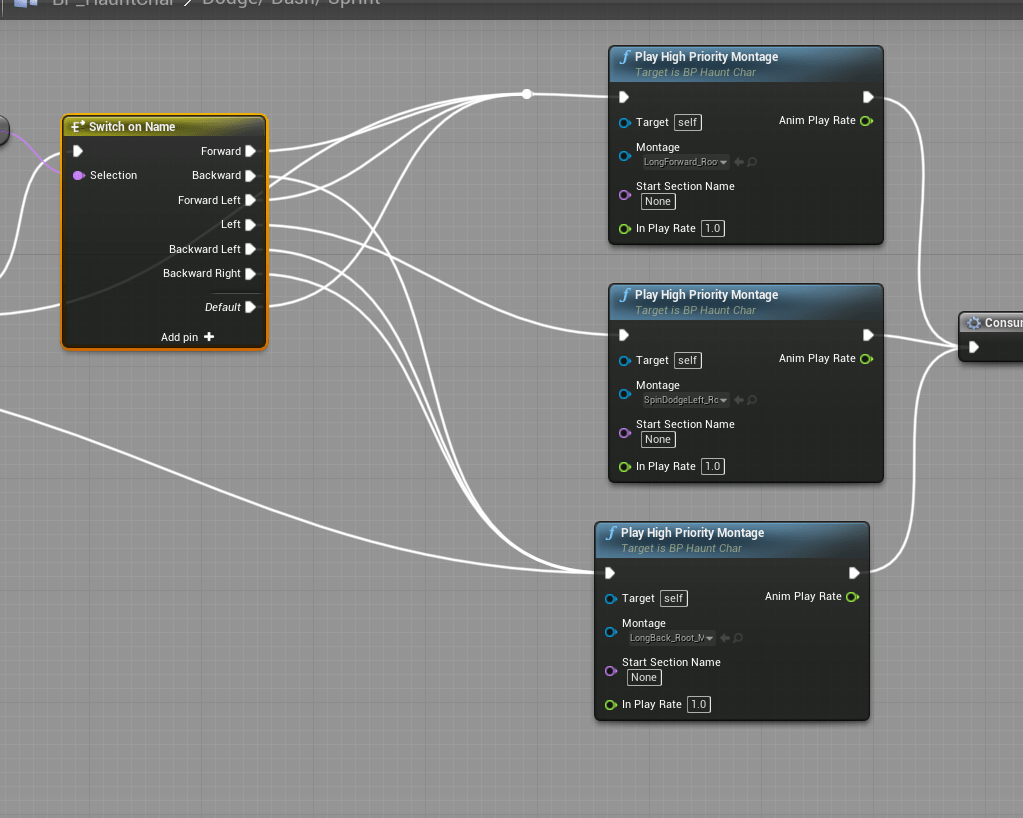
Task: Click use-selected arrow beside SpinDodgeLeft montage
Action: click(738, 400)
